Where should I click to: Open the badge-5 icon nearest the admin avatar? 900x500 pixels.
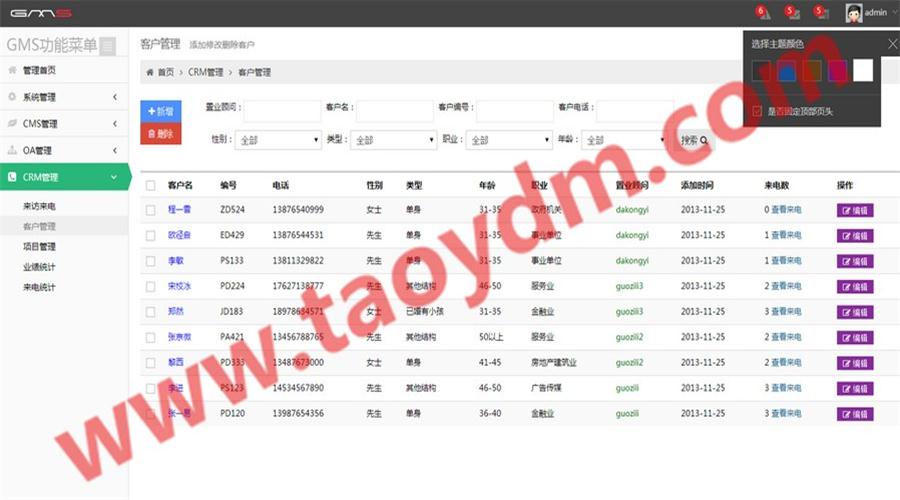tap(822, 13)
